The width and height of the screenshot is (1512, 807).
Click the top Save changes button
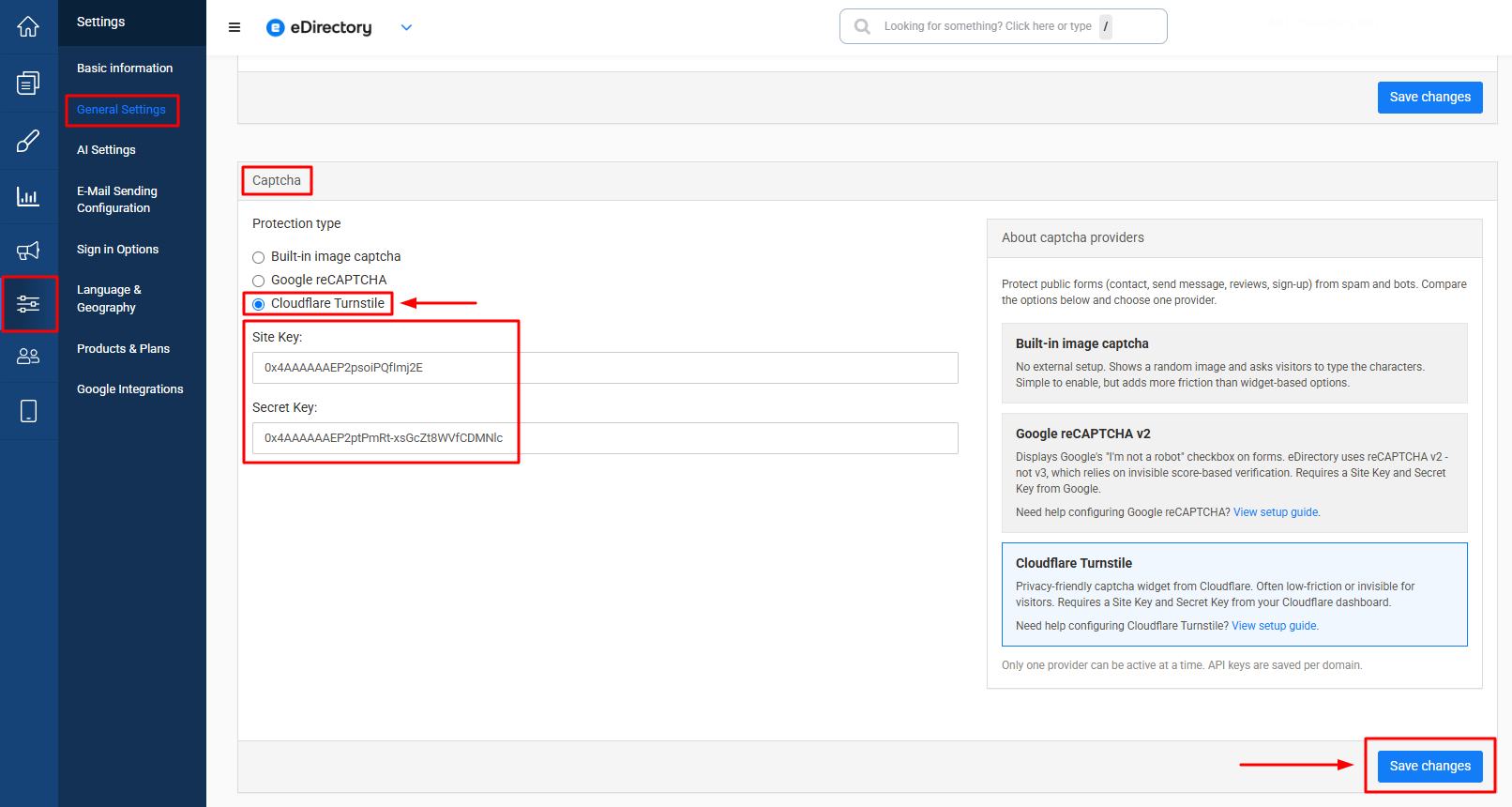(x=1429, y=98)
